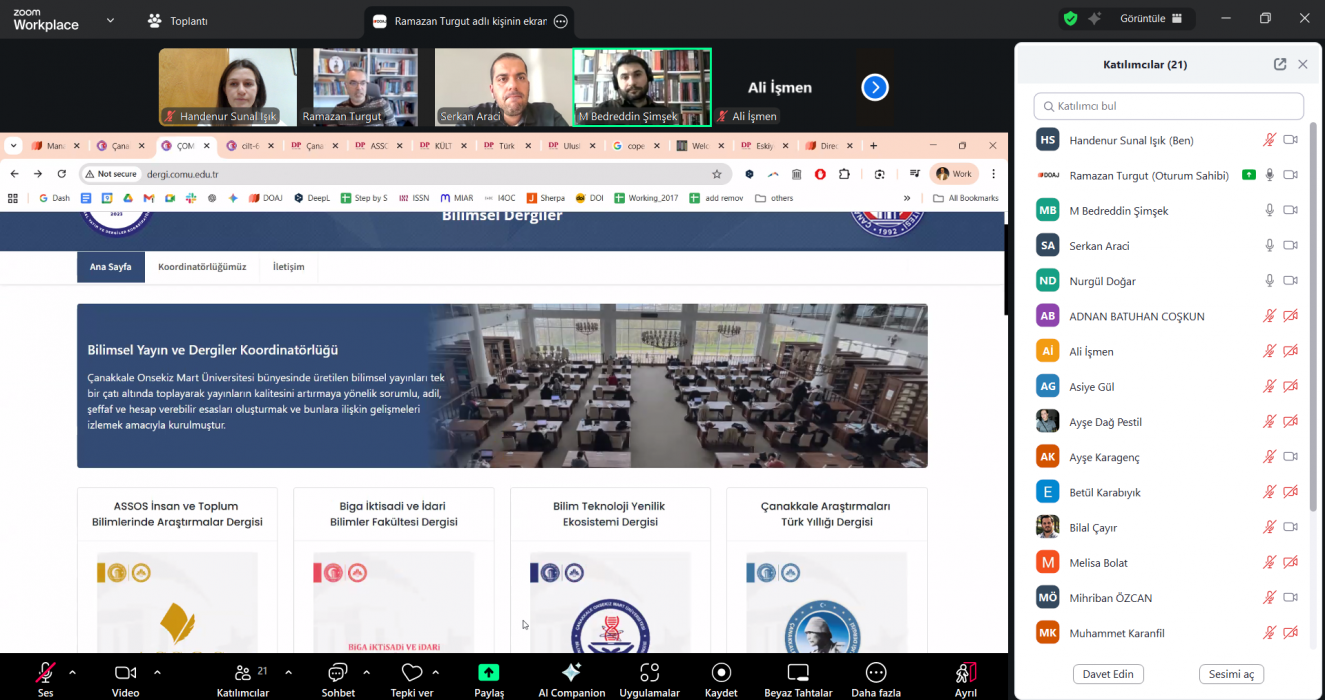Image resolution: width=1325 pixels, height=700 pixels.
Task: Expand the arrow next to Ses
Action: (72, 672)
